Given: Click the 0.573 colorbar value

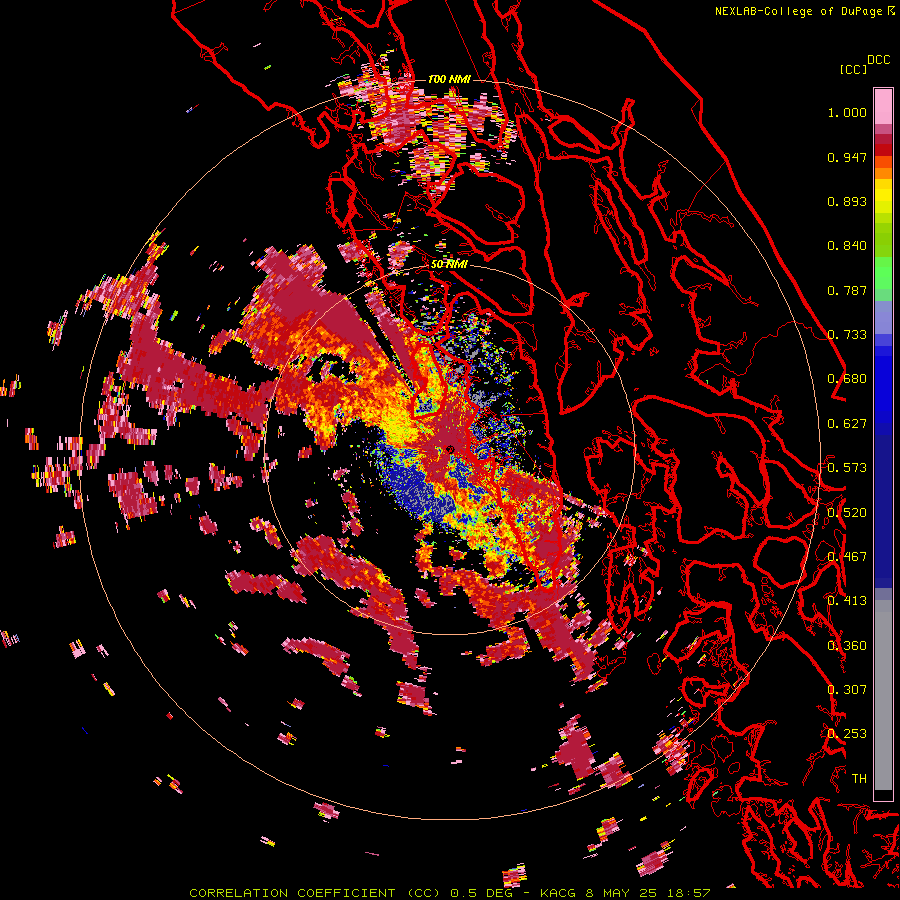Looking at the screenshot, I should click(847, 468).
